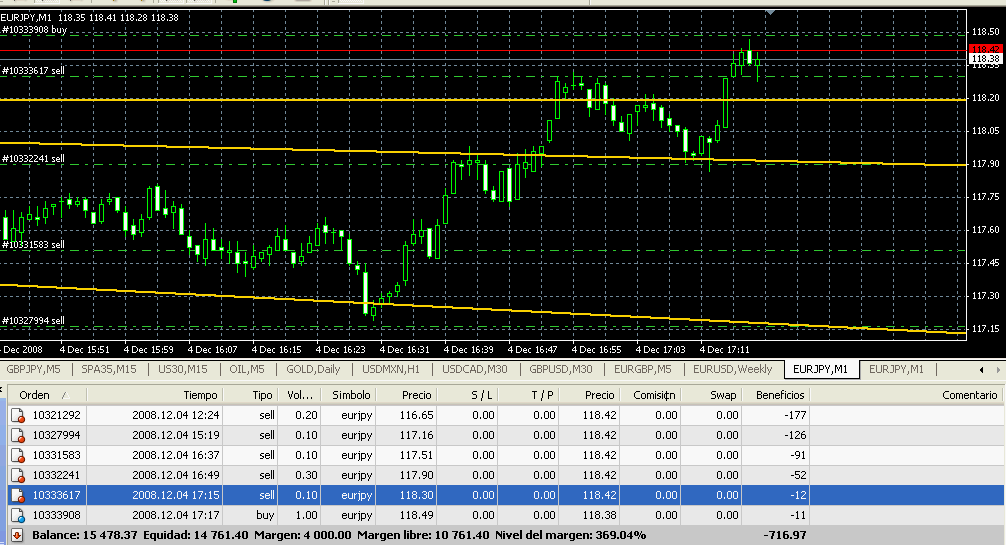Click the Tiempo column header

(x=200, y=395)
